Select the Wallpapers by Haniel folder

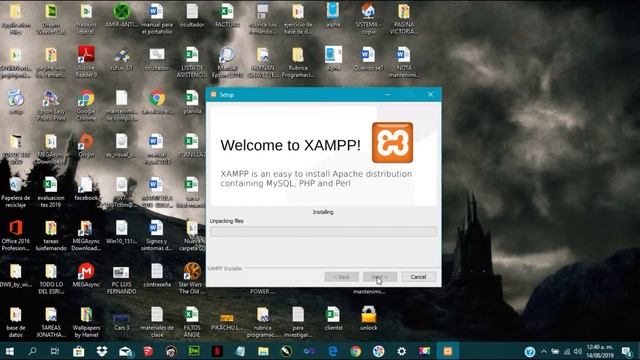86,322
